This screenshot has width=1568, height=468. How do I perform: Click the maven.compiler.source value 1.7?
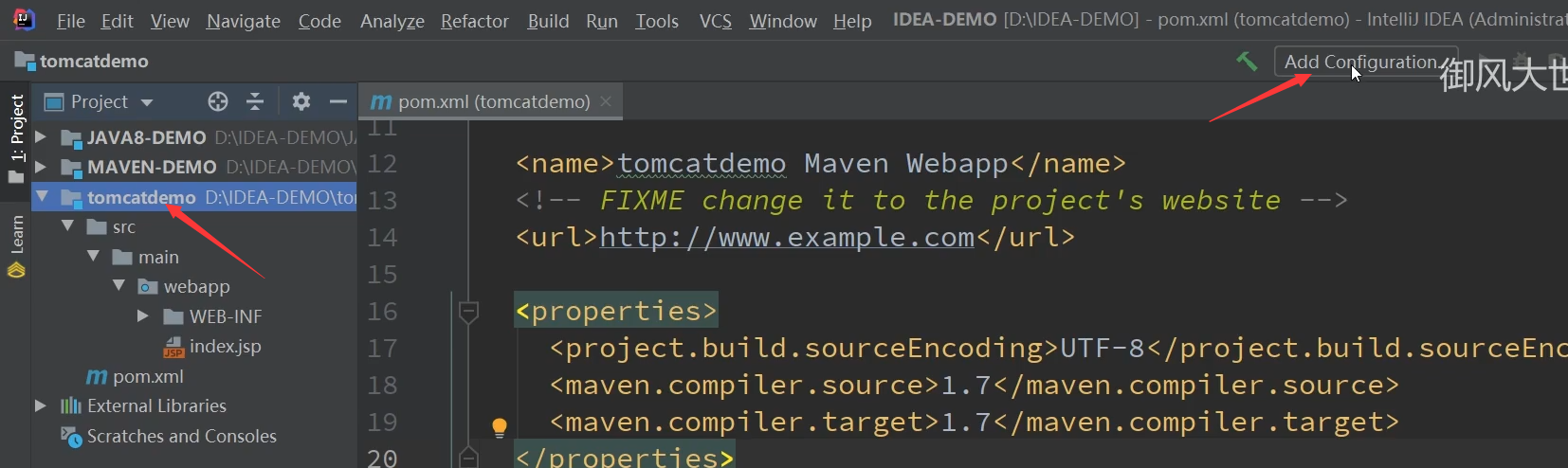pyautogui.click(x=965, y=385)
